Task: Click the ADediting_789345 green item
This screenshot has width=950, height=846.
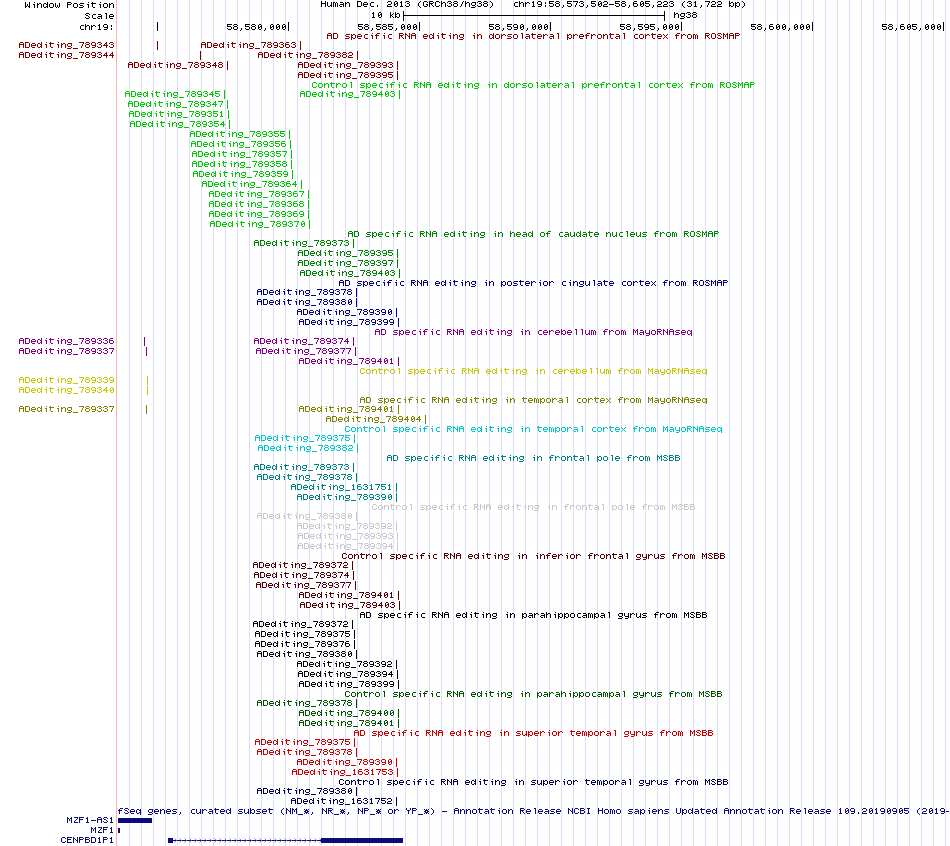Action: point(173,94)
